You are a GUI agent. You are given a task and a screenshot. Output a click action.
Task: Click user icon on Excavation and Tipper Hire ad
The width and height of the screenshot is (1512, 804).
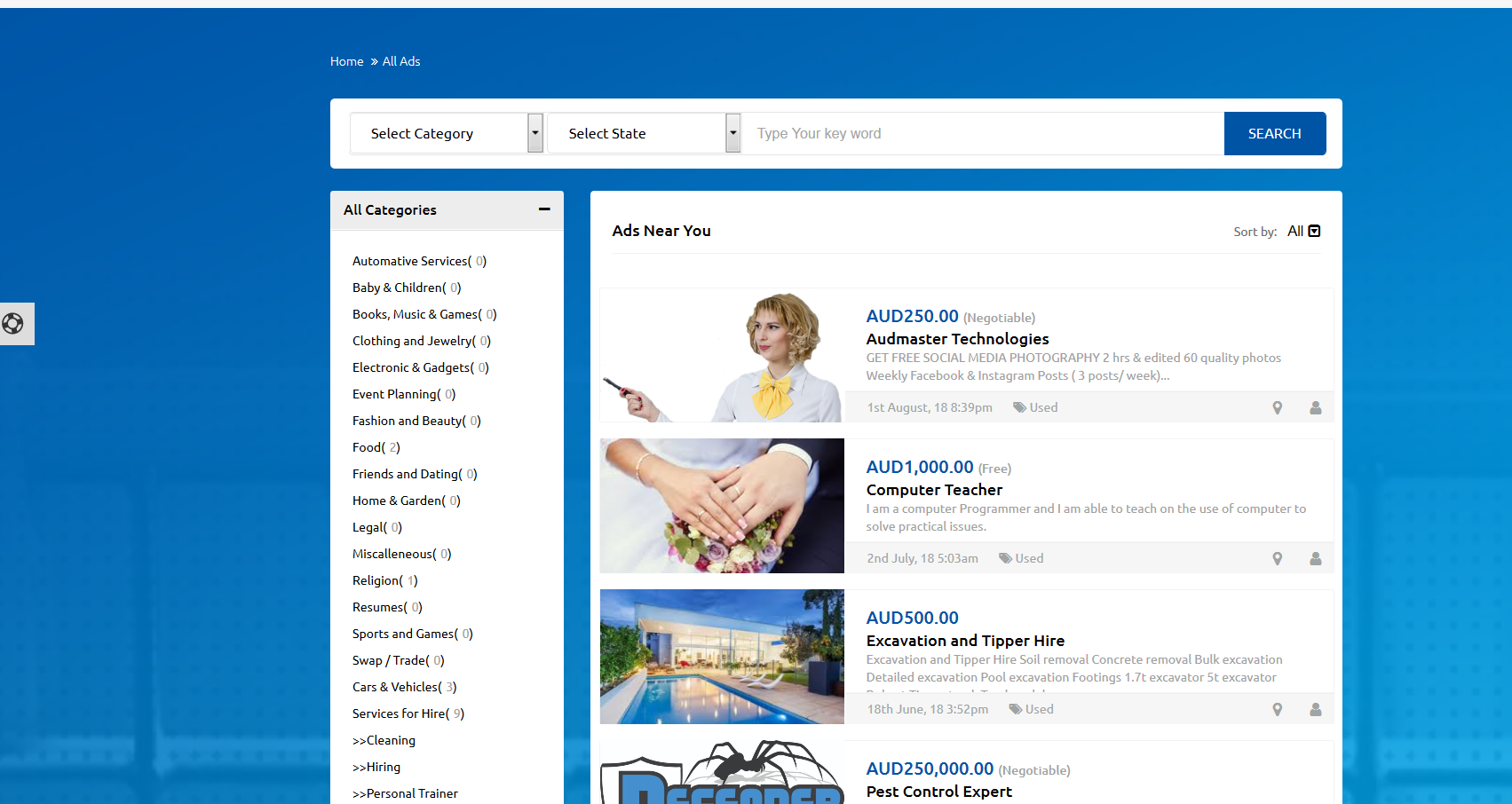(1315, 710)
